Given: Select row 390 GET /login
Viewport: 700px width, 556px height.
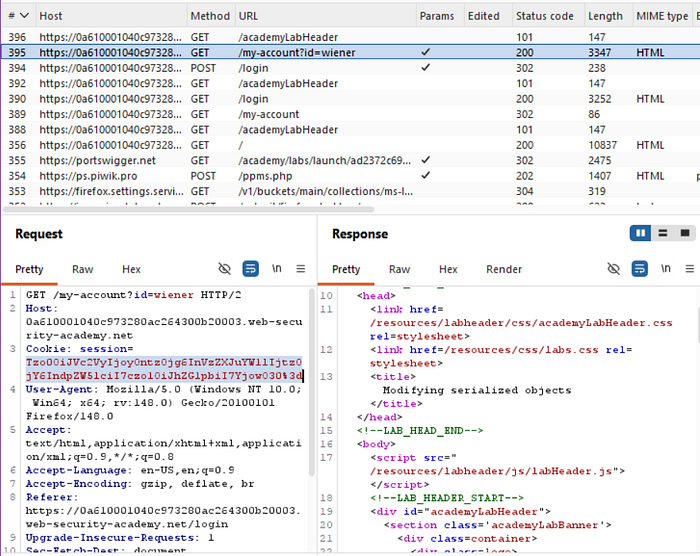Looking at the screenshot, I should coord(350,99).
